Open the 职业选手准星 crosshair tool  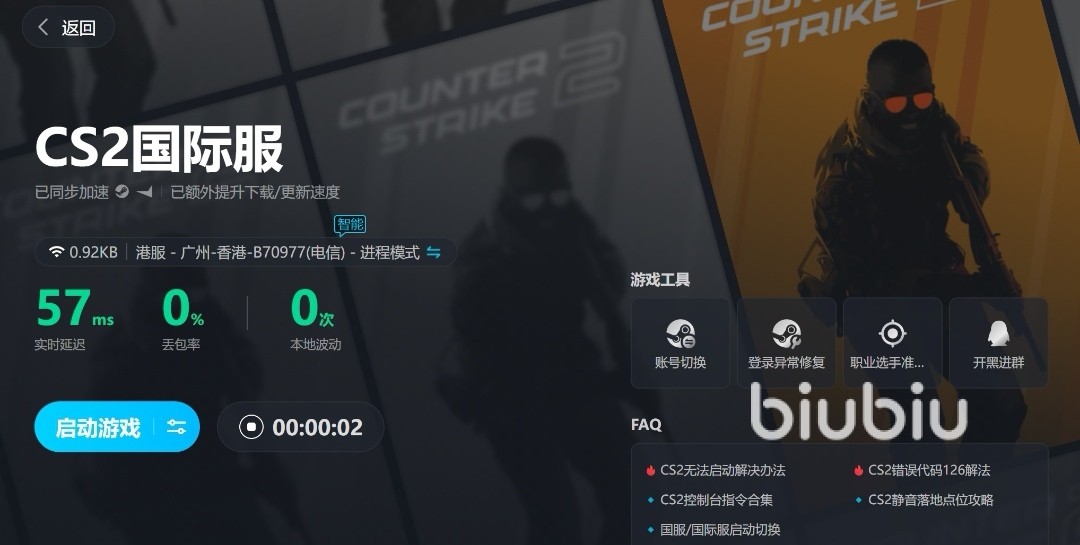coord(893,343)
